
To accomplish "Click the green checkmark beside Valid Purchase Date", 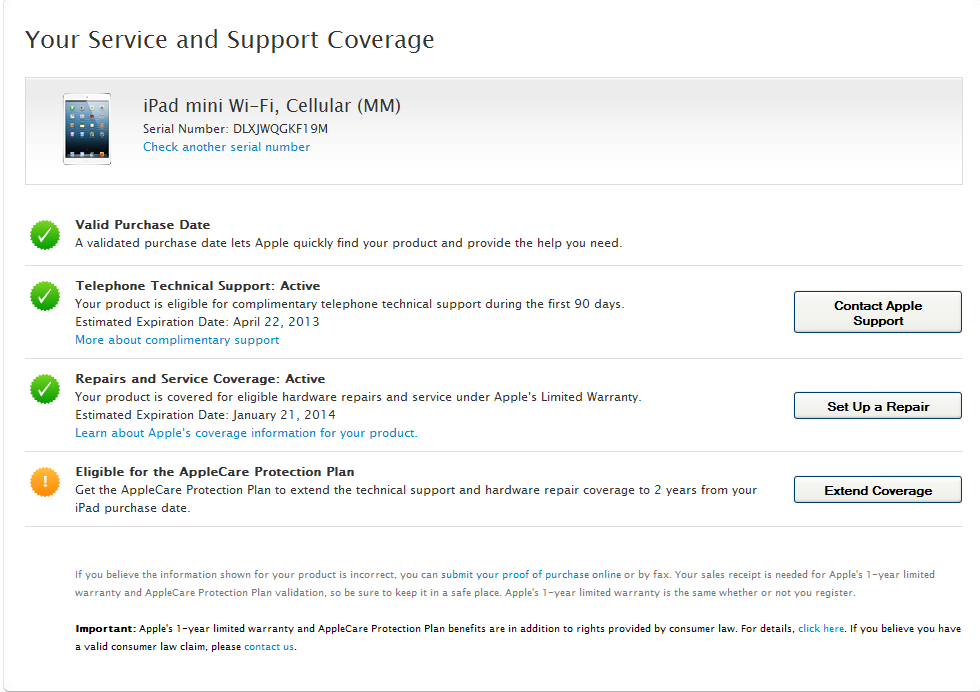I will [44, 235].
